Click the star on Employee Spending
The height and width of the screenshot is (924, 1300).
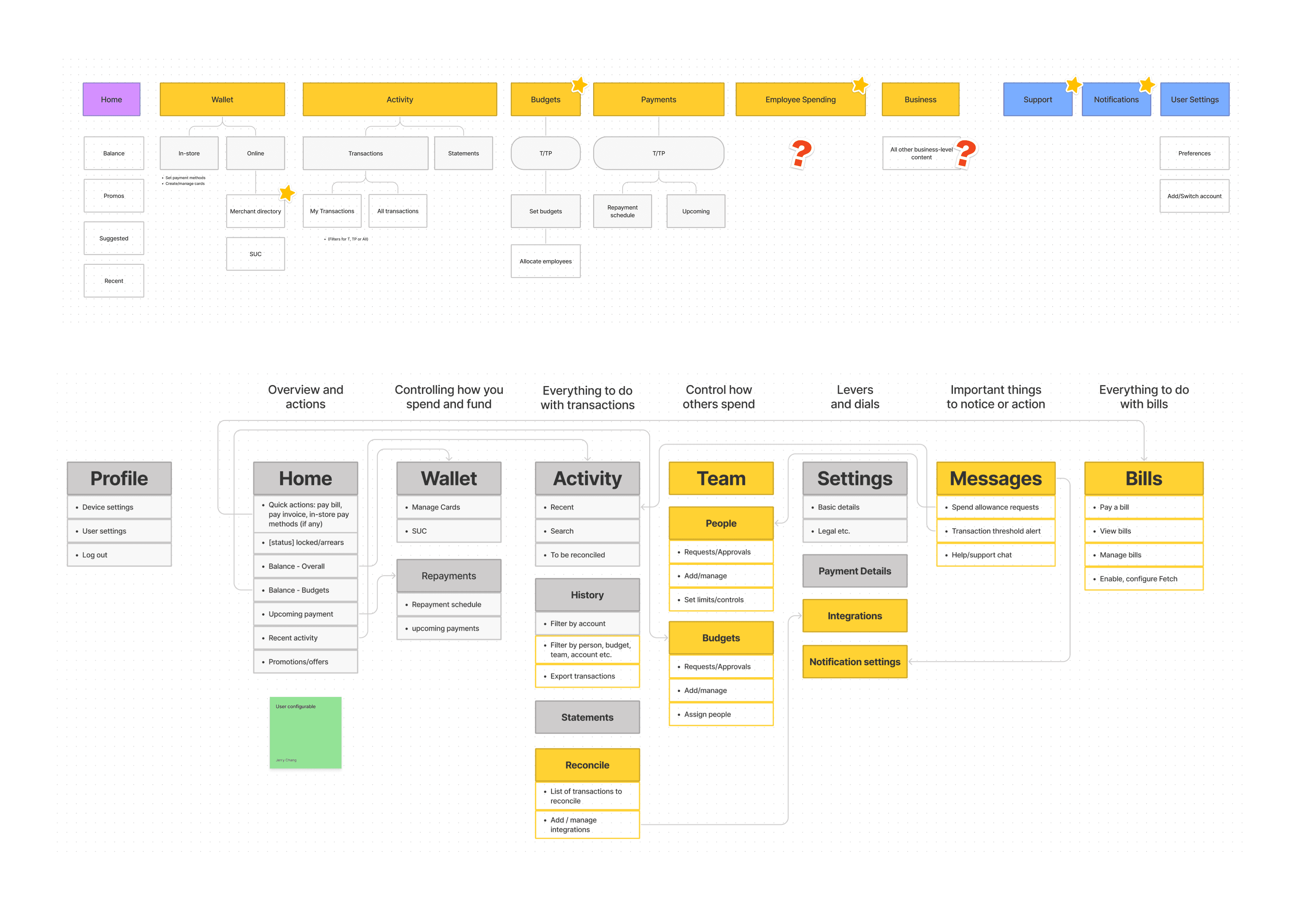tap(859, 85)
